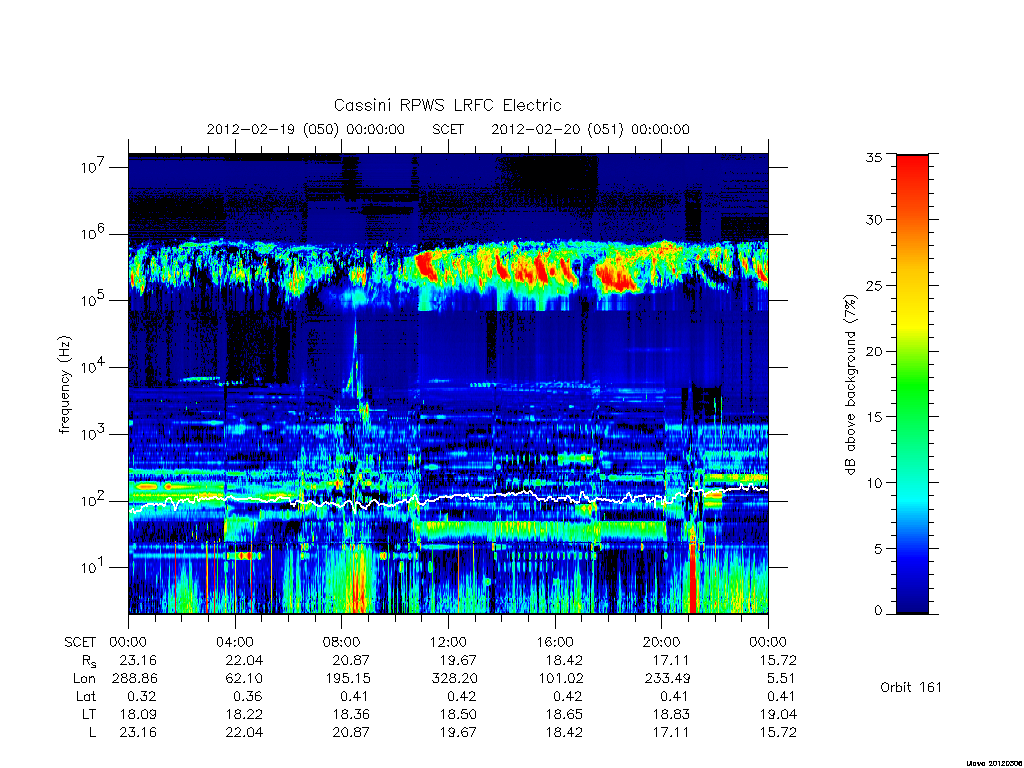
Task: Click the 08:00 SCET time label
Action: (342, 642)
